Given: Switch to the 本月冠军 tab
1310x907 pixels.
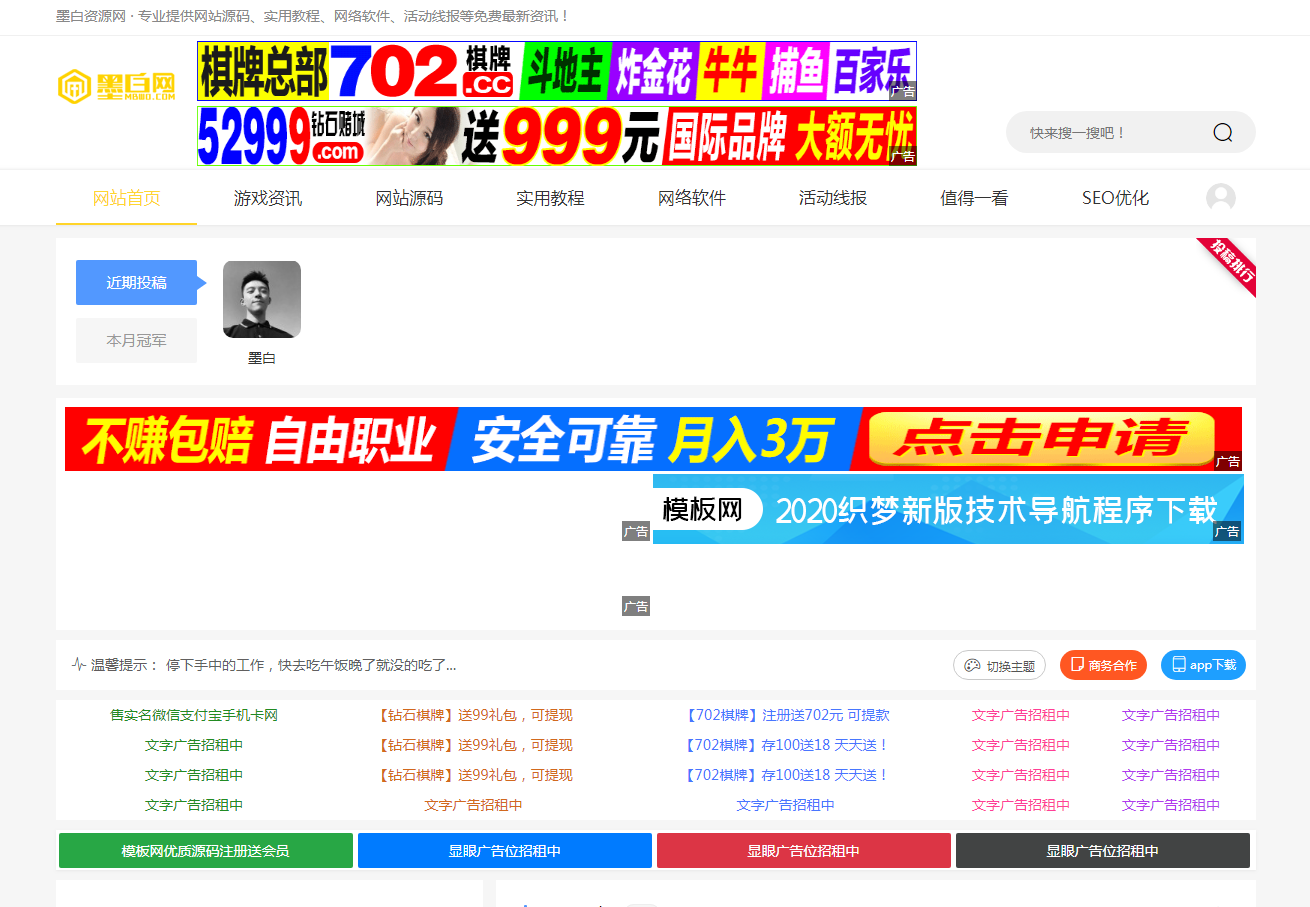Looking at the screenshot, I should click(137, 341).
